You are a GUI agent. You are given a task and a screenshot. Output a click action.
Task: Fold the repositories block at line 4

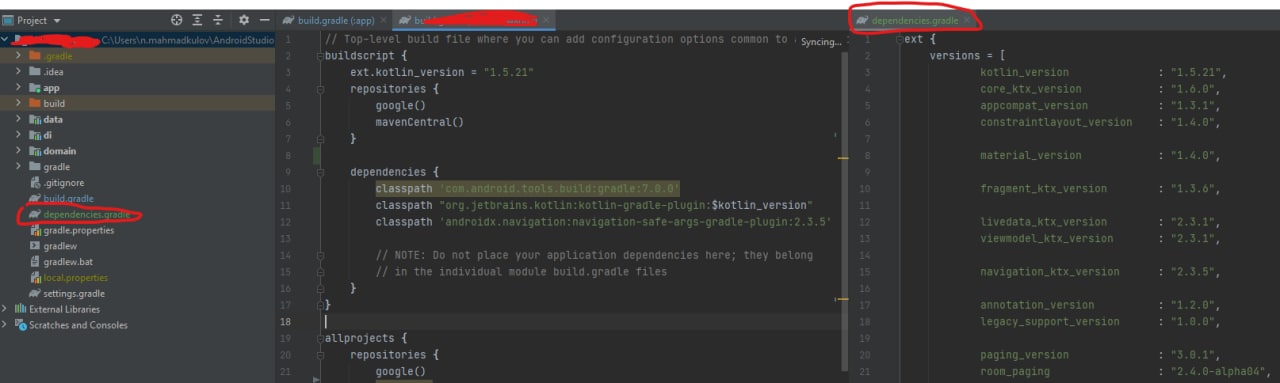tap(319, 89)
